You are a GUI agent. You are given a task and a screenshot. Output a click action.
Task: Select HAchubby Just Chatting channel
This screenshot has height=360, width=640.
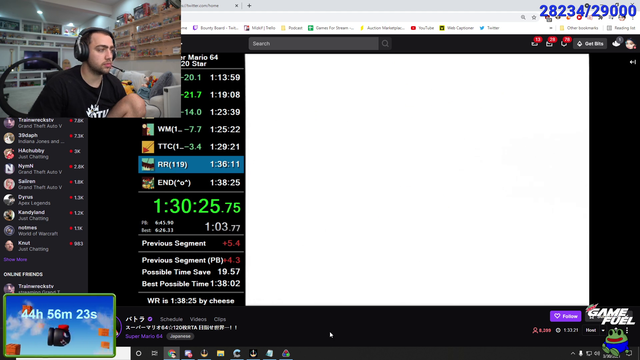coord(44,153)
